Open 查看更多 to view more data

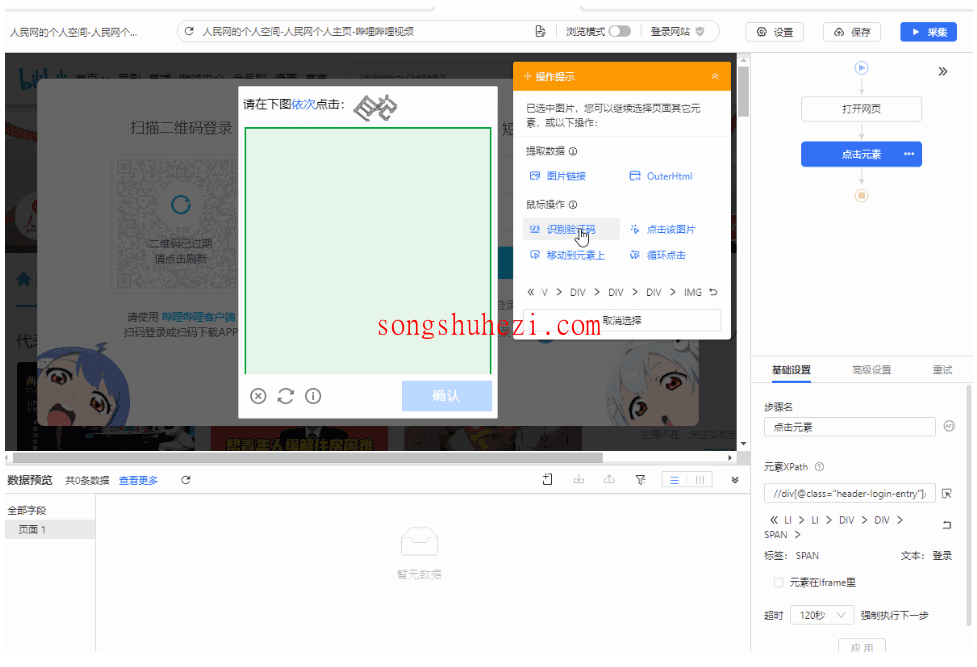click(x=138, y=480)
